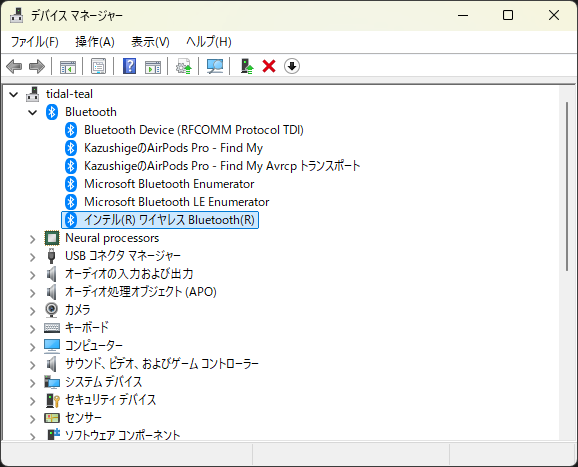
Task: Expand the カメラ category chevron
Action: click(x=33, y=310)
